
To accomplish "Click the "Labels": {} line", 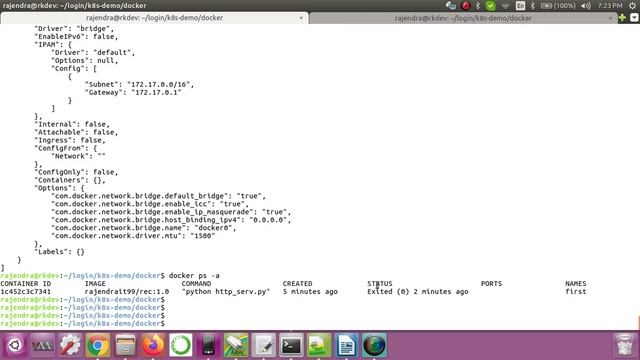I will click(x=60, y=252).
